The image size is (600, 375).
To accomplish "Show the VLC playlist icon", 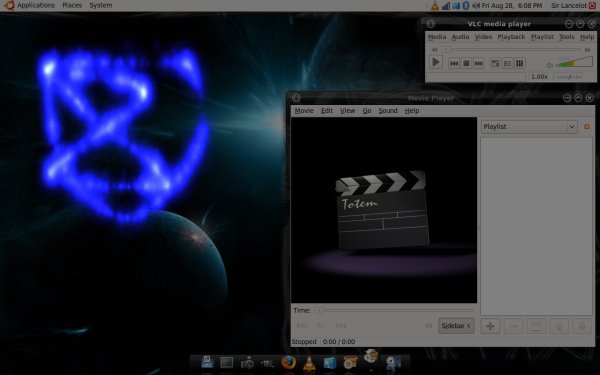I will 507,64.
